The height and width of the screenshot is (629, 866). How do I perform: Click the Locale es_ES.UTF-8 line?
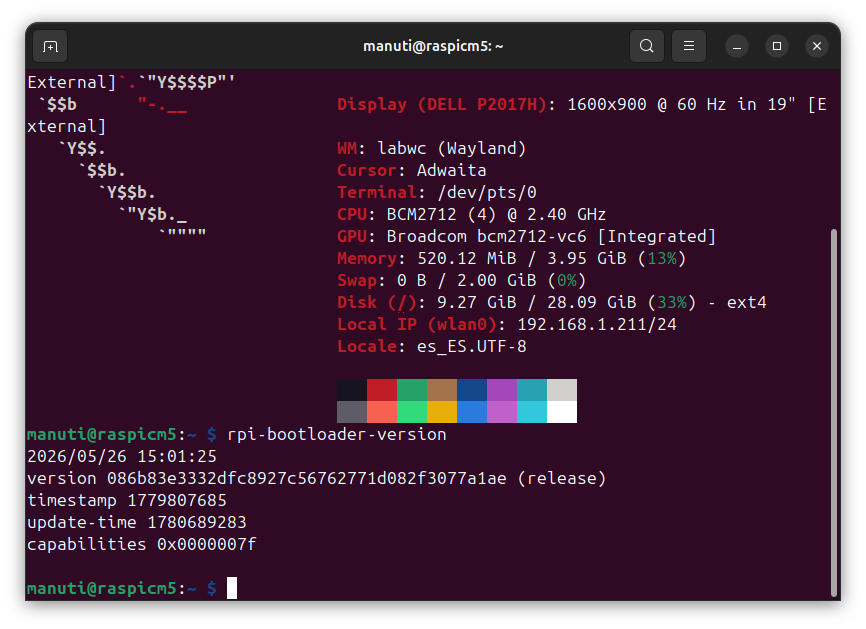click(432, 347)
